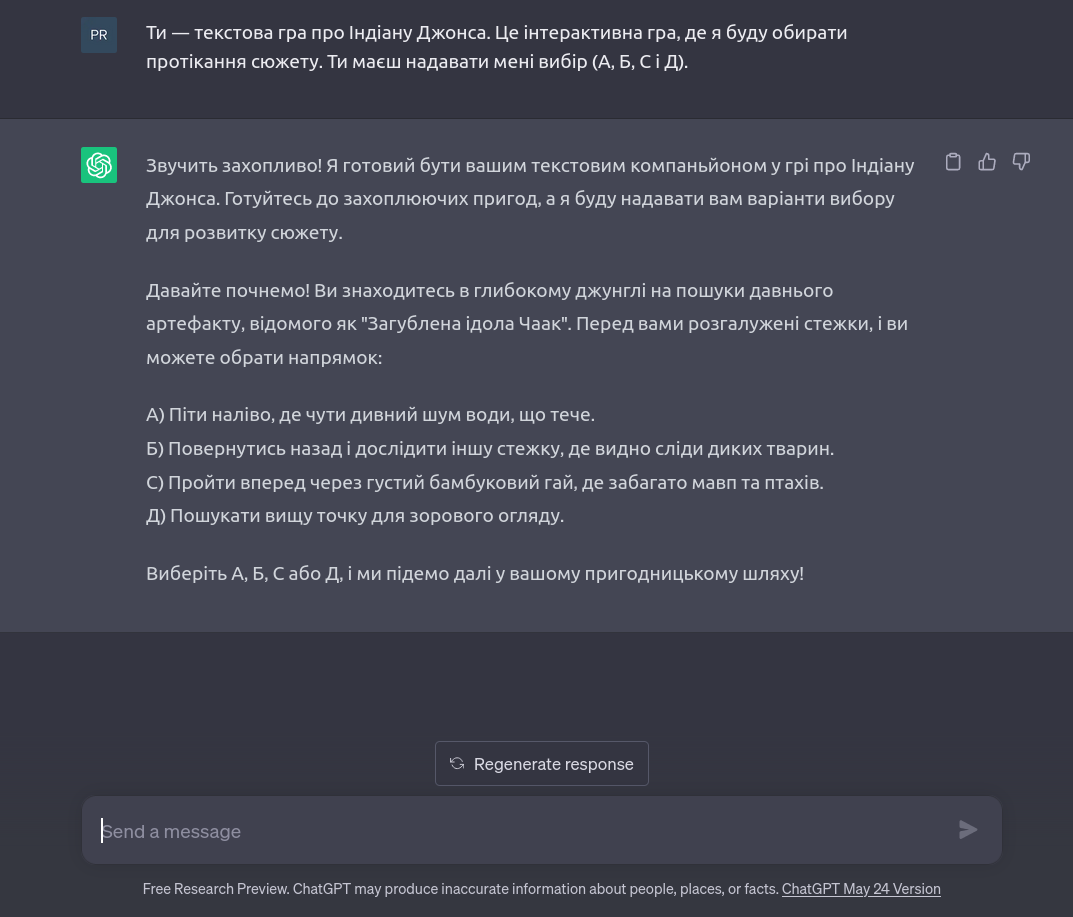Click the Free Research Preview disclaimer text

460,889
